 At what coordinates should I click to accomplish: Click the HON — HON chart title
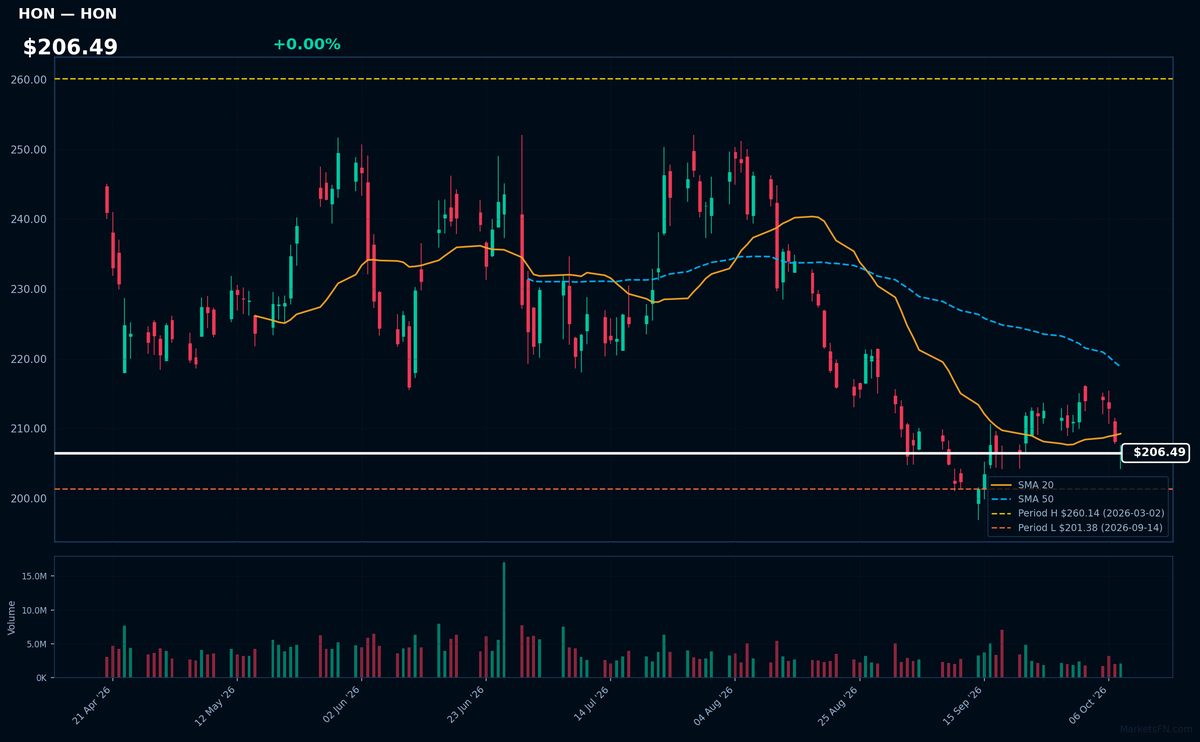point(67,14)
